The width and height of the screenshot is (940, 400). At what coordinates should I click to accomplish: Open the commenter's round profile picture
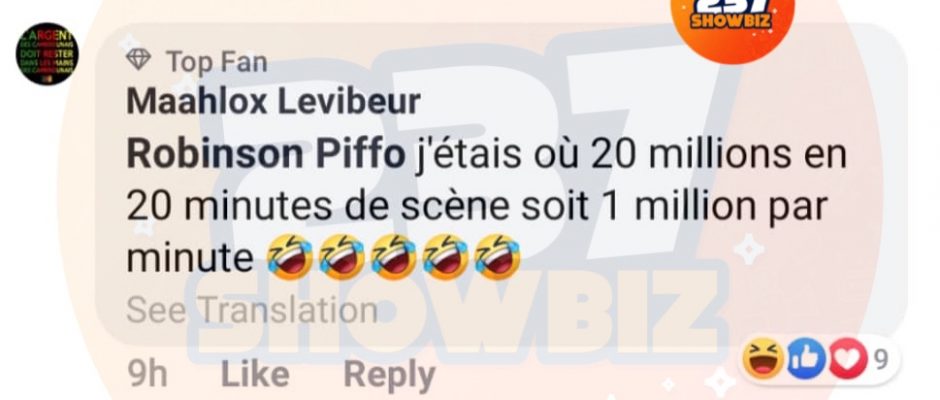47,54
